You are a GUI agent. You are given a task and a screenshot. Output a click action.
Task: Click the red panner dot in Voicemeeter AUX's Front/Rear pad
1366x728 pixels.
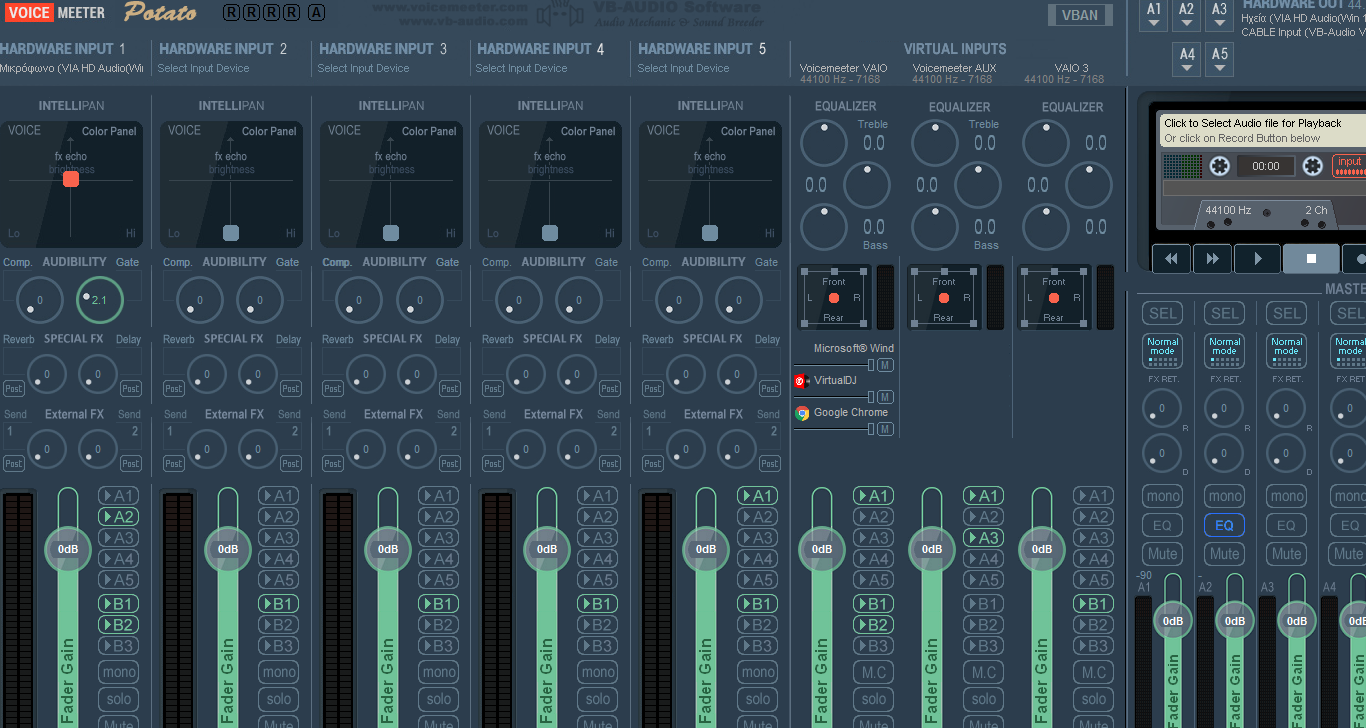click(944, 298)
